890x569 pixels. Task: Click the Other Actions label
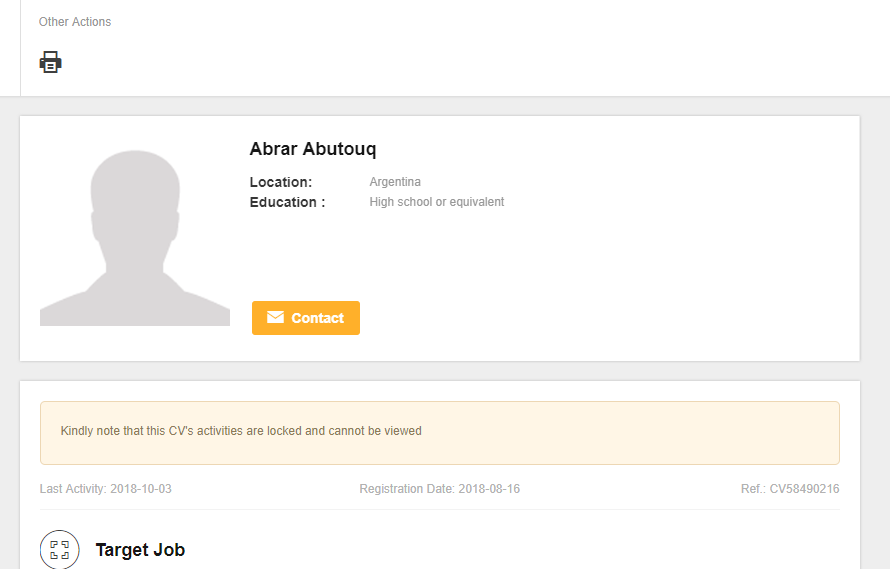tap(75, 22)
